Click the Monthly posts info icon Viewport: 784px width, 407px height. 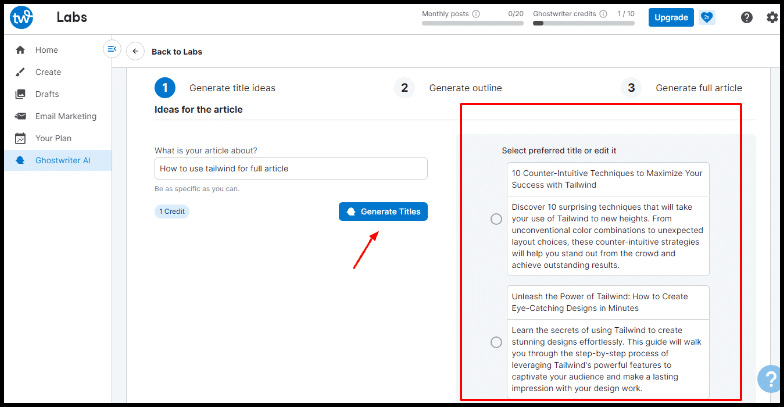point(476,14)
